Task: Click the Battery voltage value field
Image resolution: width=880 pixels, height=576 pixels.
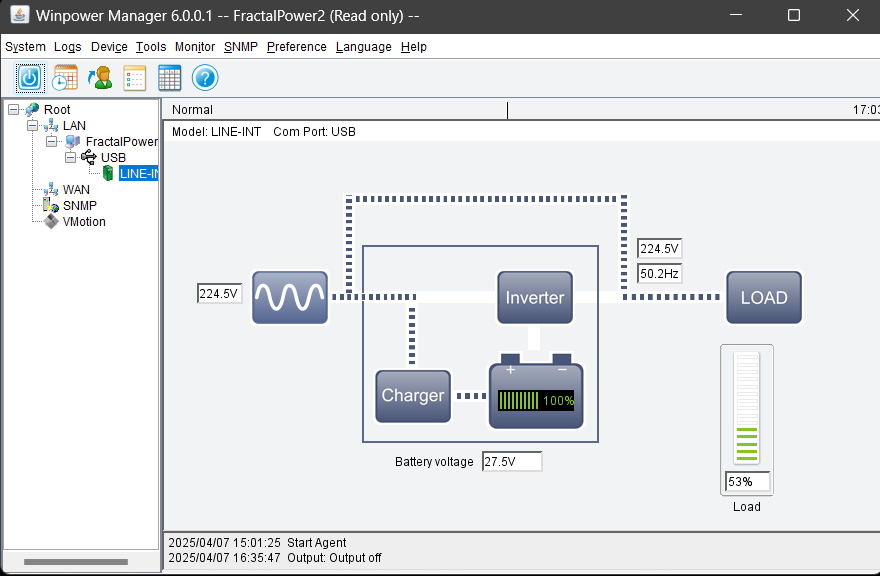Action: click(x=511, y=462)
